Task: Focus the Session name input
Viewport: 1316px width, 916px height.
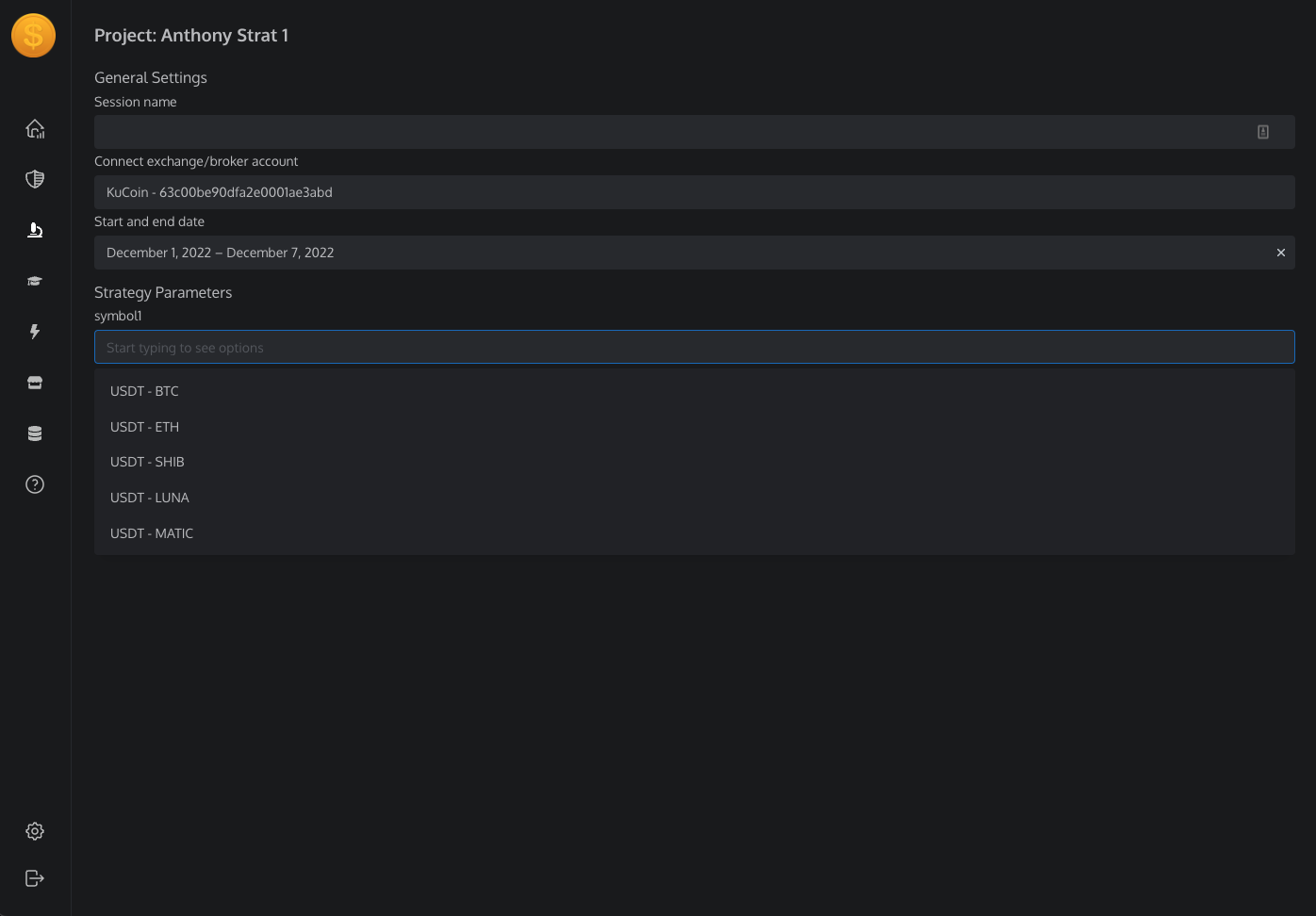Action: coord(695,132)
